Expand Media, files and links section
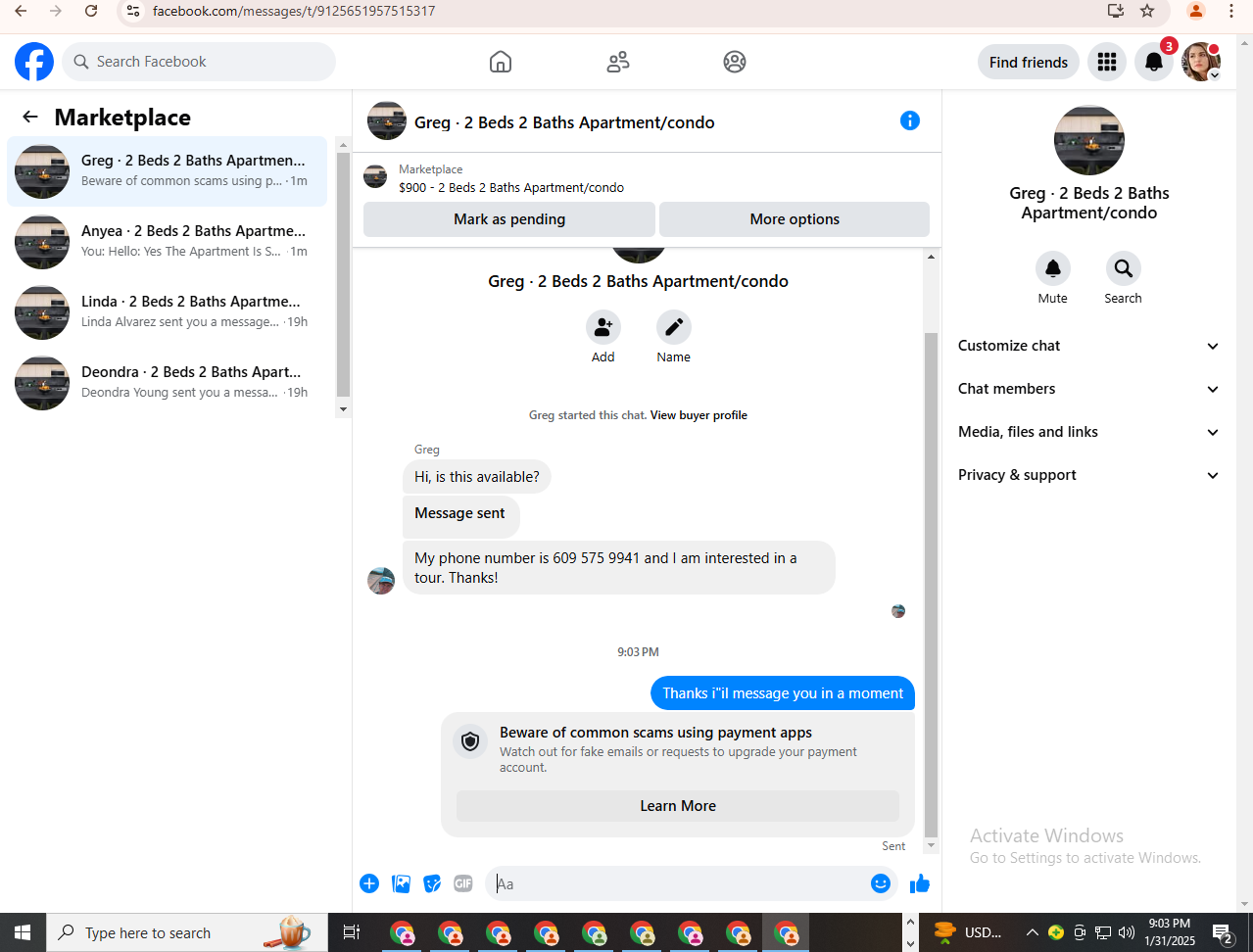1253x952 pixels. [1088, 432]
